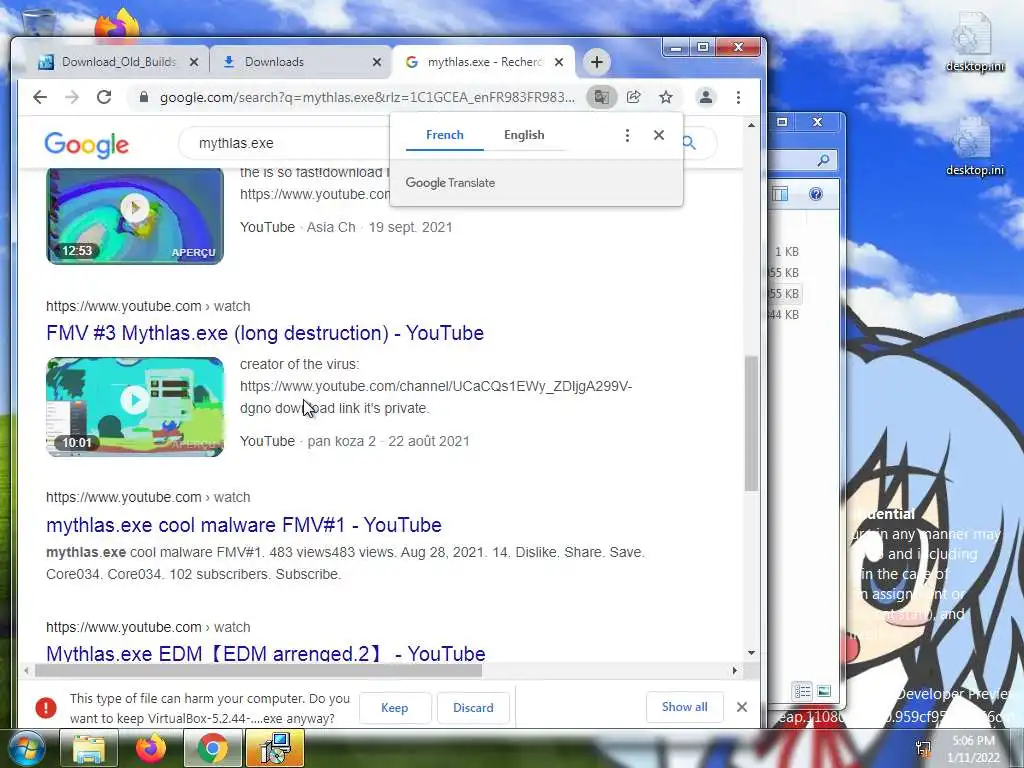Click the system tray action center icon
Image resolution: width=1024 pixels, height=768 pixels.
point(923,748)
